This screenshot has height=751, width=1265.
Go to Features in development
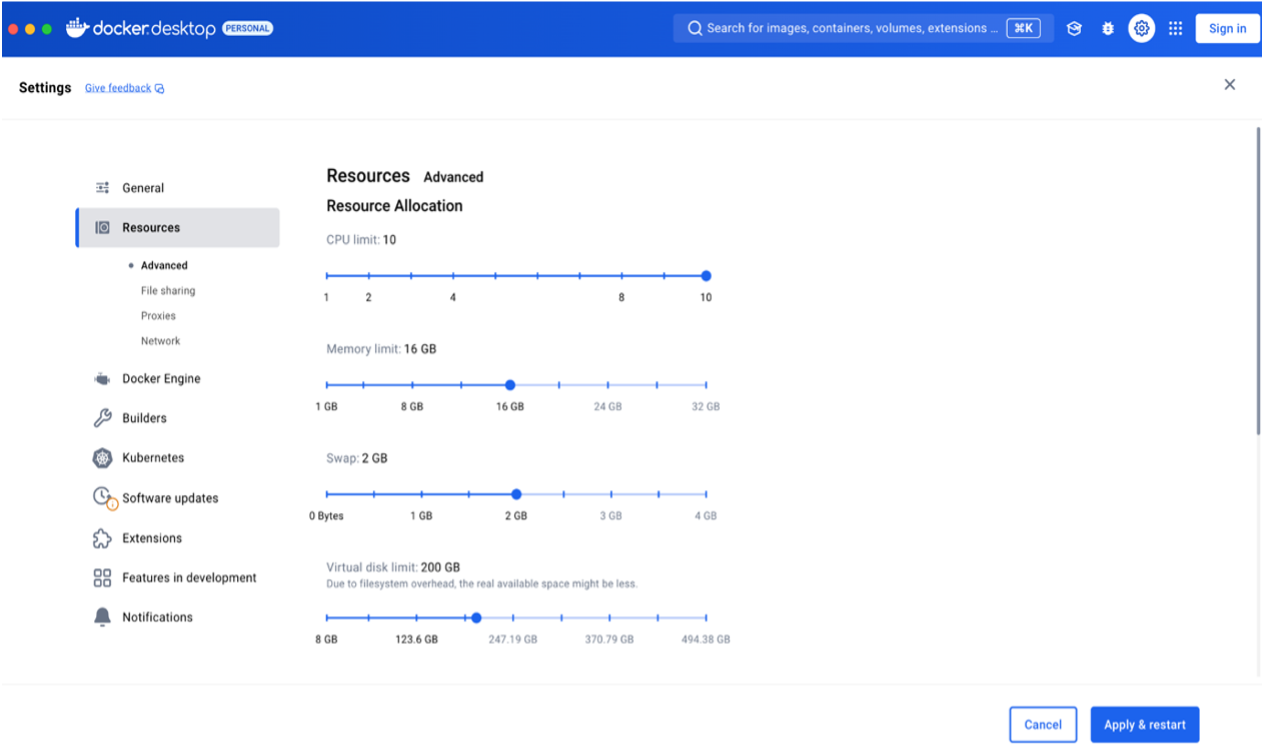189,578
